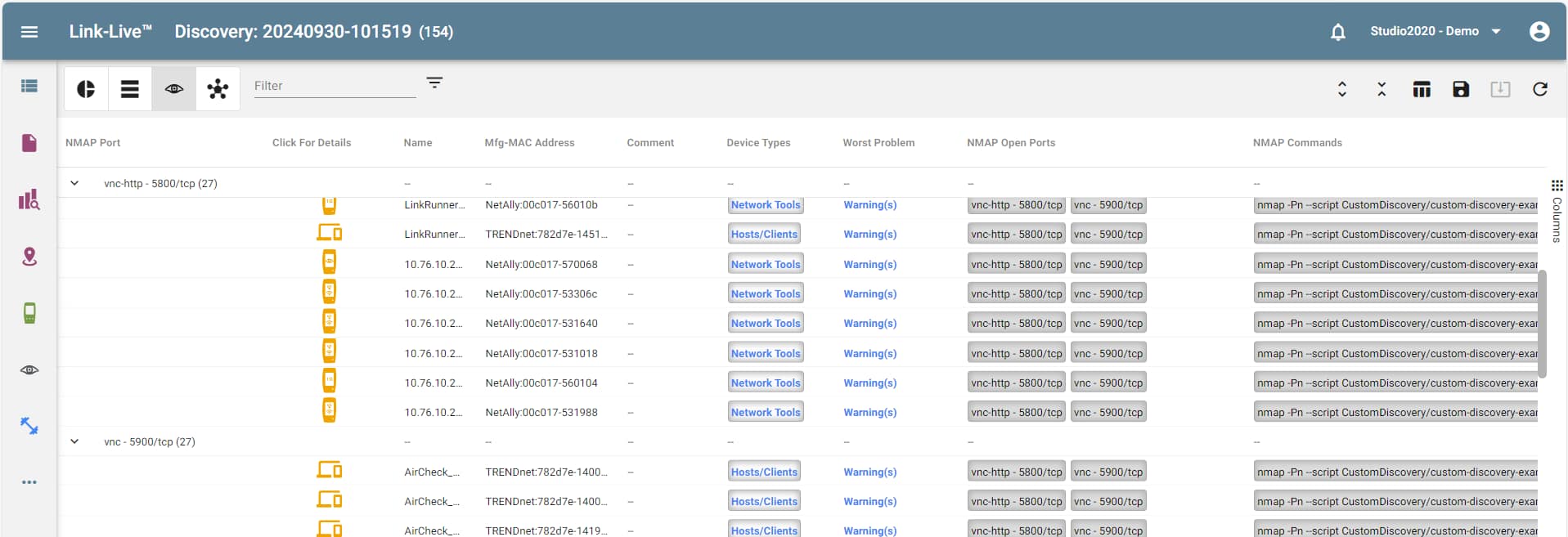
Task: Refresh the discovery results
Action: click(1539, 89)
